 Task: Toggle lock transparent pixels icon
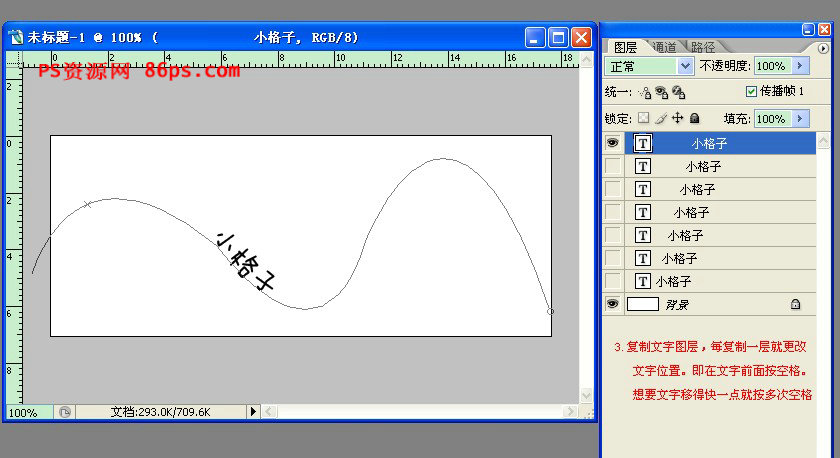tap(643, 118)
